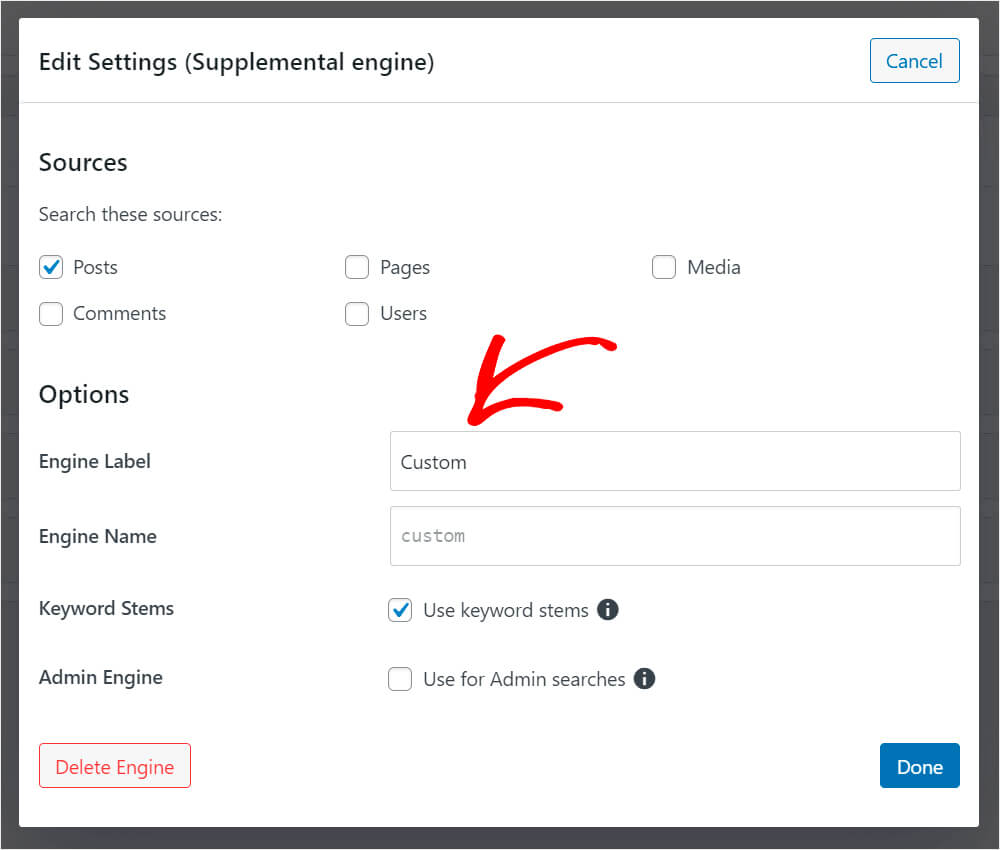Click the Options heading text
This screenshot has height=850, width=1000.
tap(84, 395)
